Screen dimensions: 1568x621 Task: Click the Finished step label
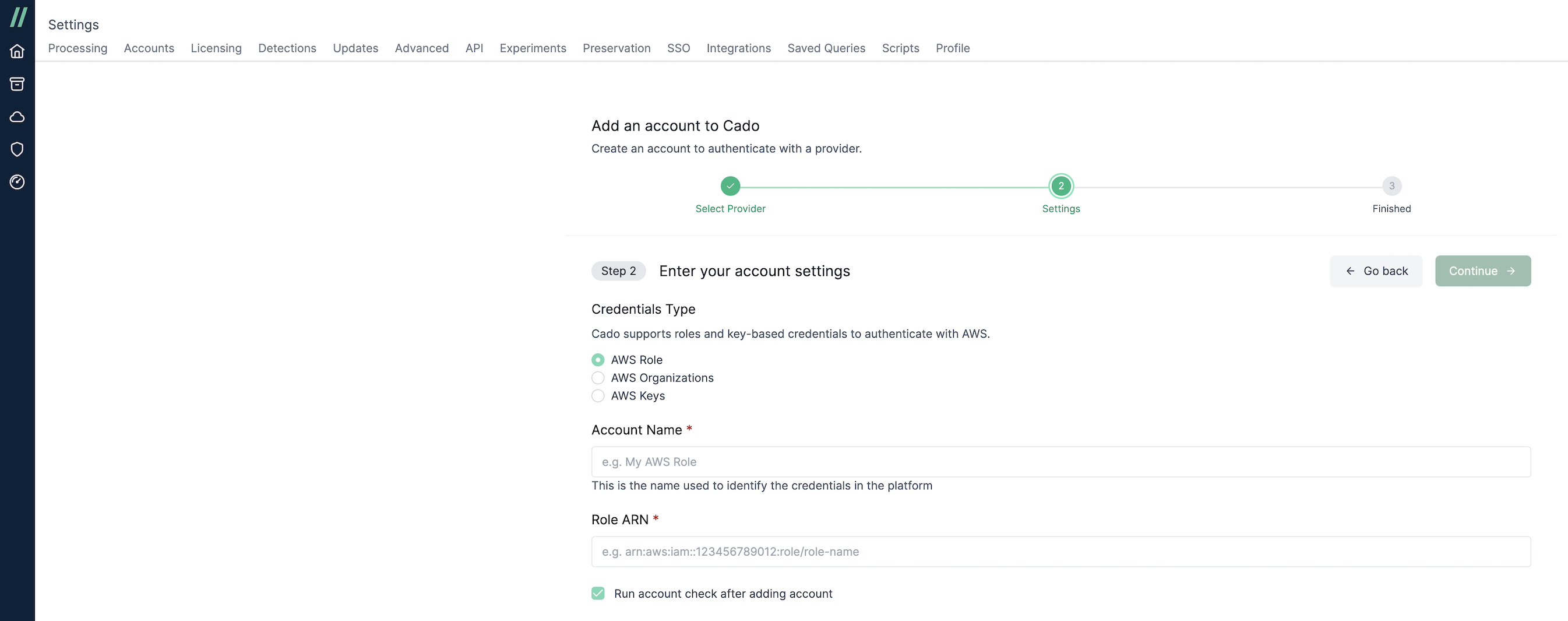(x=1391, y=208)
